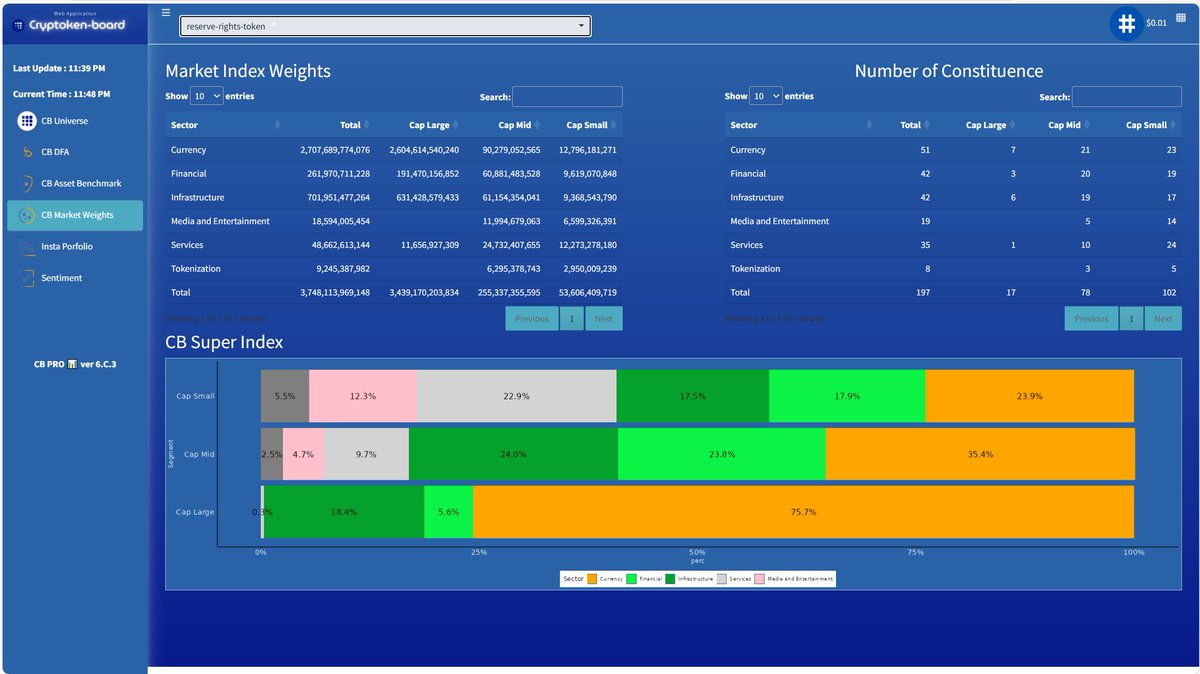The width and height of the screenshot is (1200, 674).
Task: Click the Infrastructure dark green legend swatch
Action: [670, 579]
